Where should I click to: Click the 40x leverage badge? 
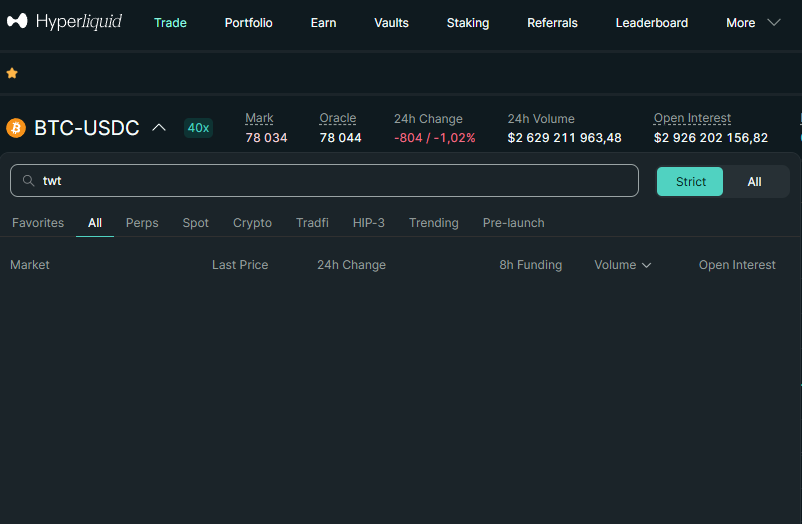(x=198, y=128)
